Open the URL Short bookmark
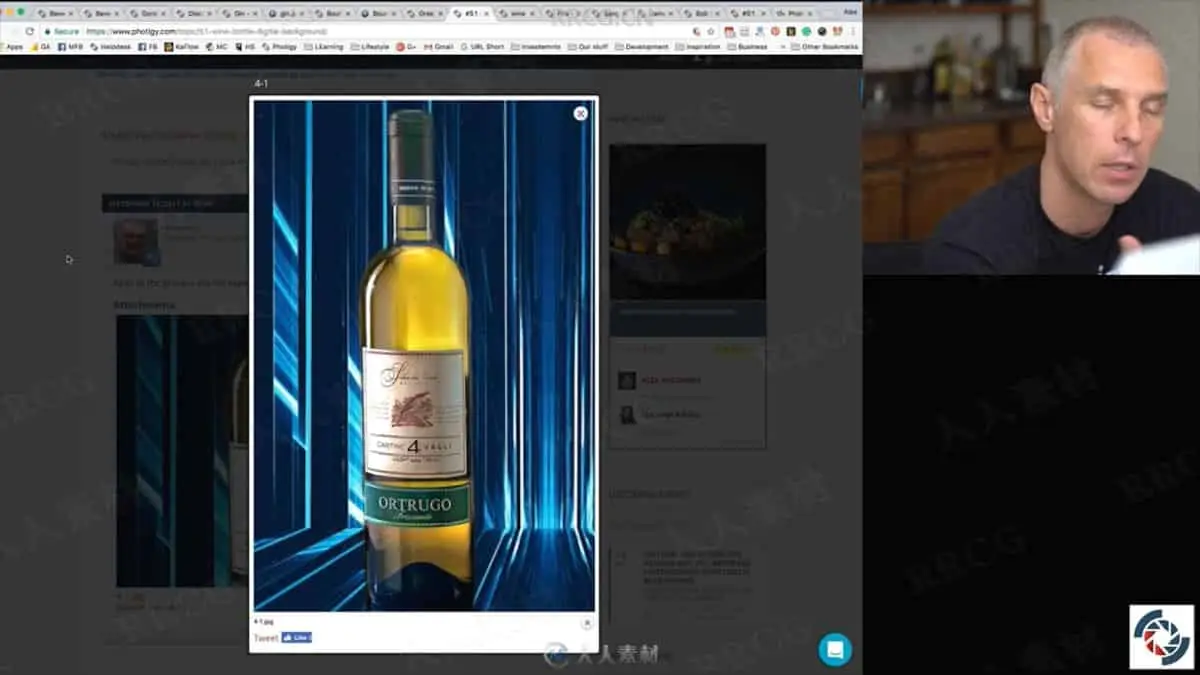 coord(482,47)
